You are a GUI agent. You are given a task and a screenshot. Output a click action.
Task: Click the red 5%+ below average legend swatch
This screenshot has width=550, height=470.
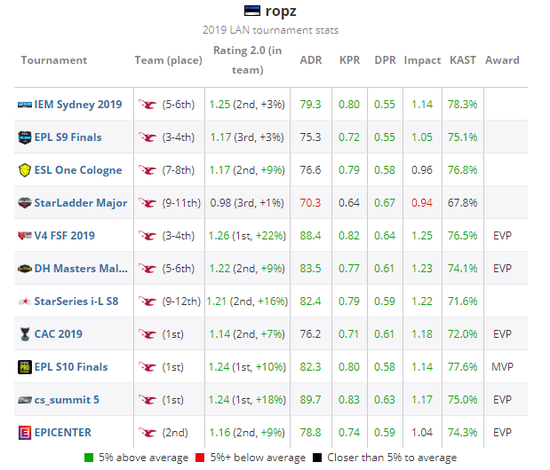[200, 458]
